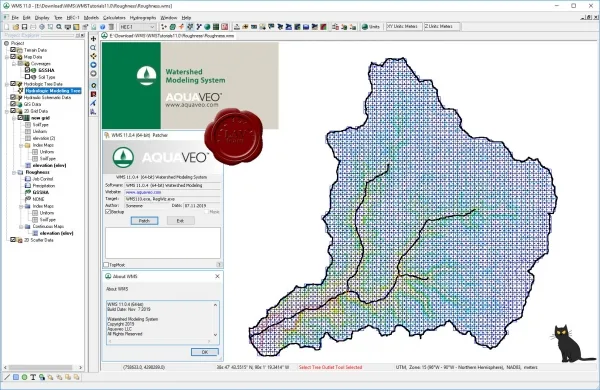This screenshot has height=390, width=600.
Task: Collapse the Hydrologic Tree Data node
Action: pos(7,84)
